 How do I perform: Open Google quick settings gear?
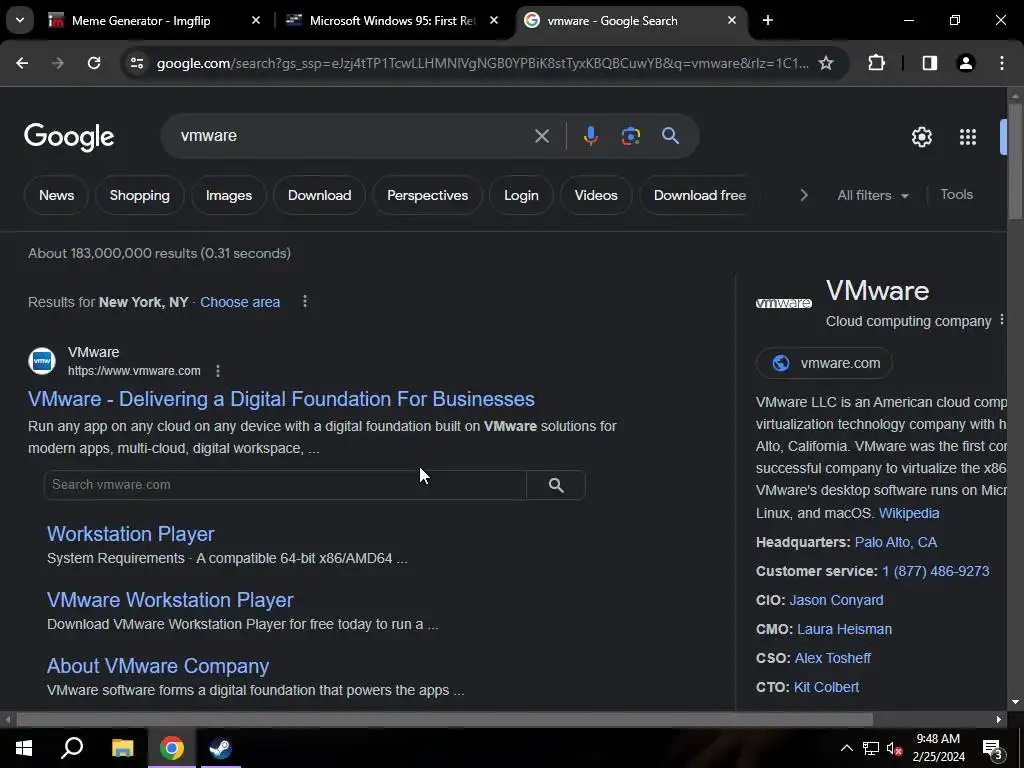[921, 137]
